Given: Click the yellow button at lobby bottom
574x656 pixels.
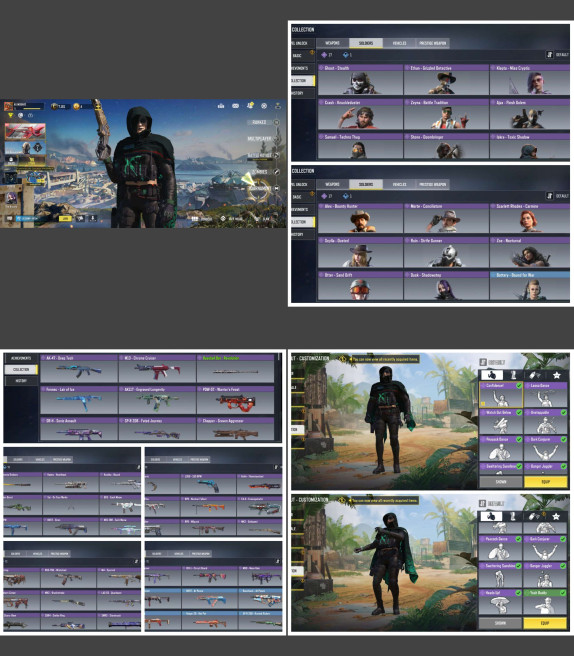Looking at the screenshot, I should pos(64,218).
